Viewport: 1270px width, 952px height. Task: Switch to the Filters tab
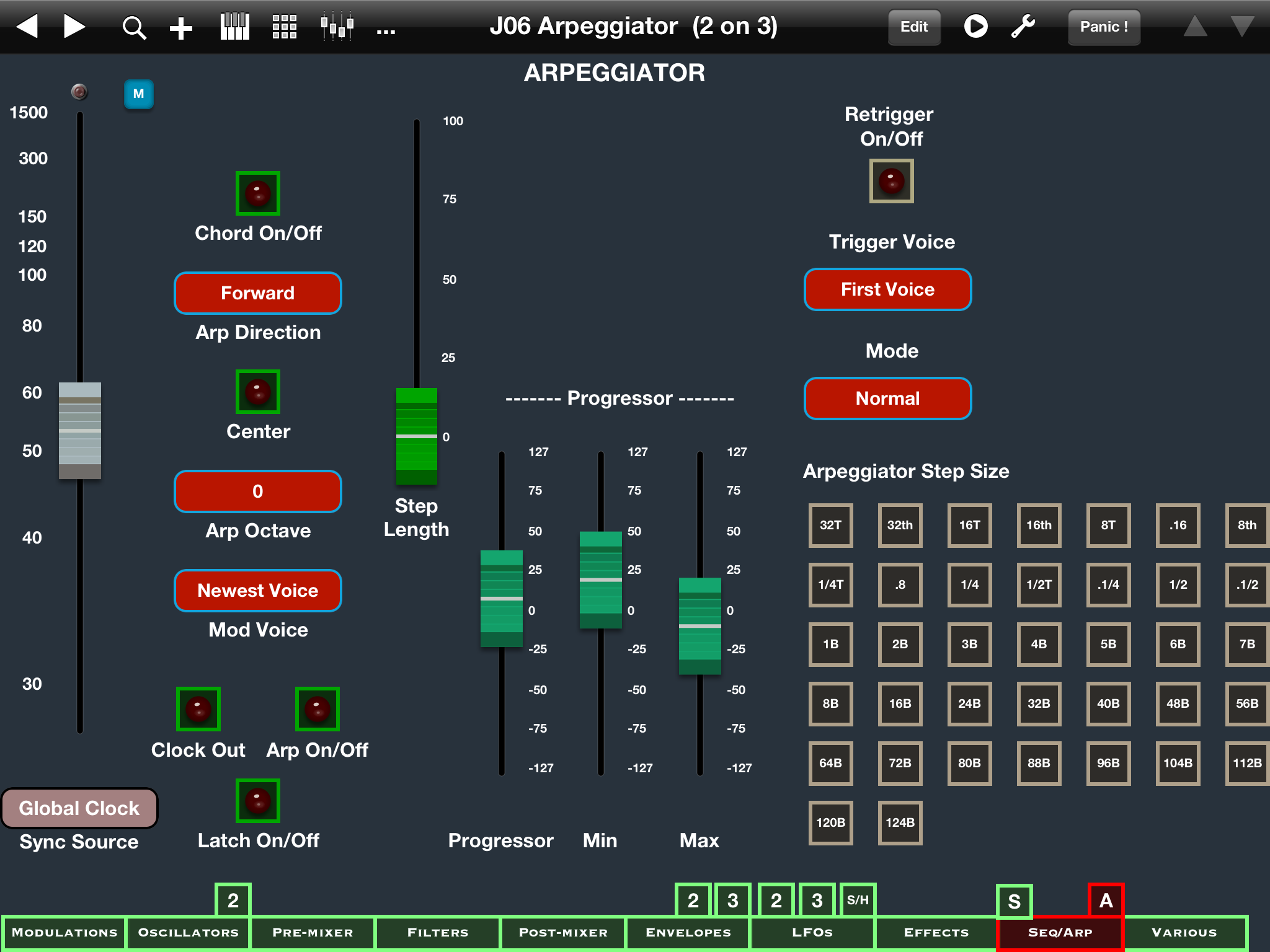pyautogui.click(x=438, y=933)
